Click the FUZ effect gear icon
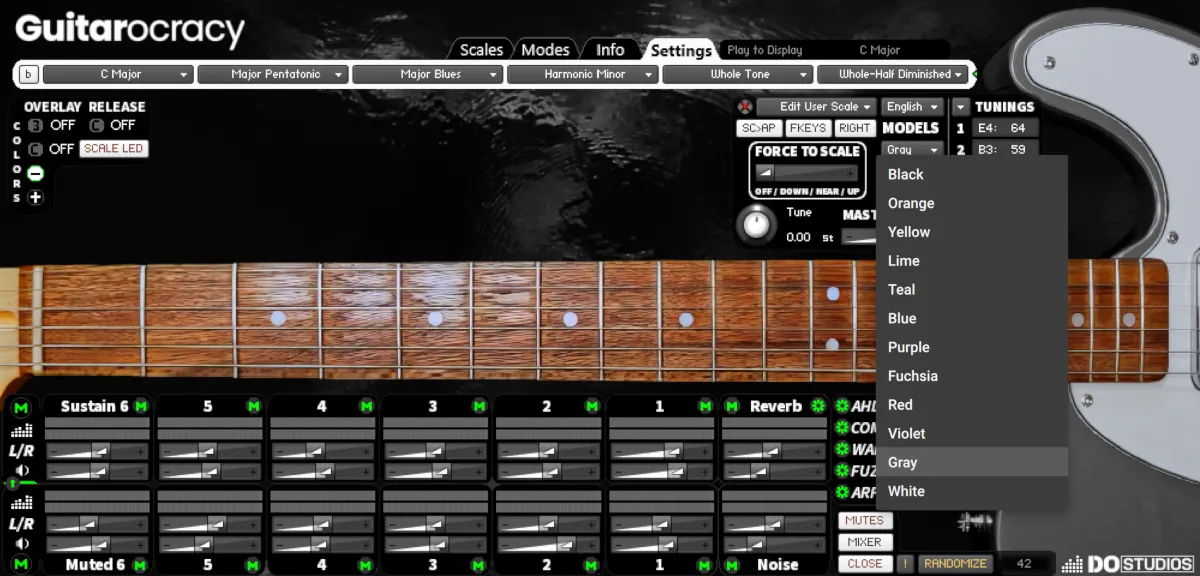The width and height of the screenshot is (1200, 576). tap(841, 471)
